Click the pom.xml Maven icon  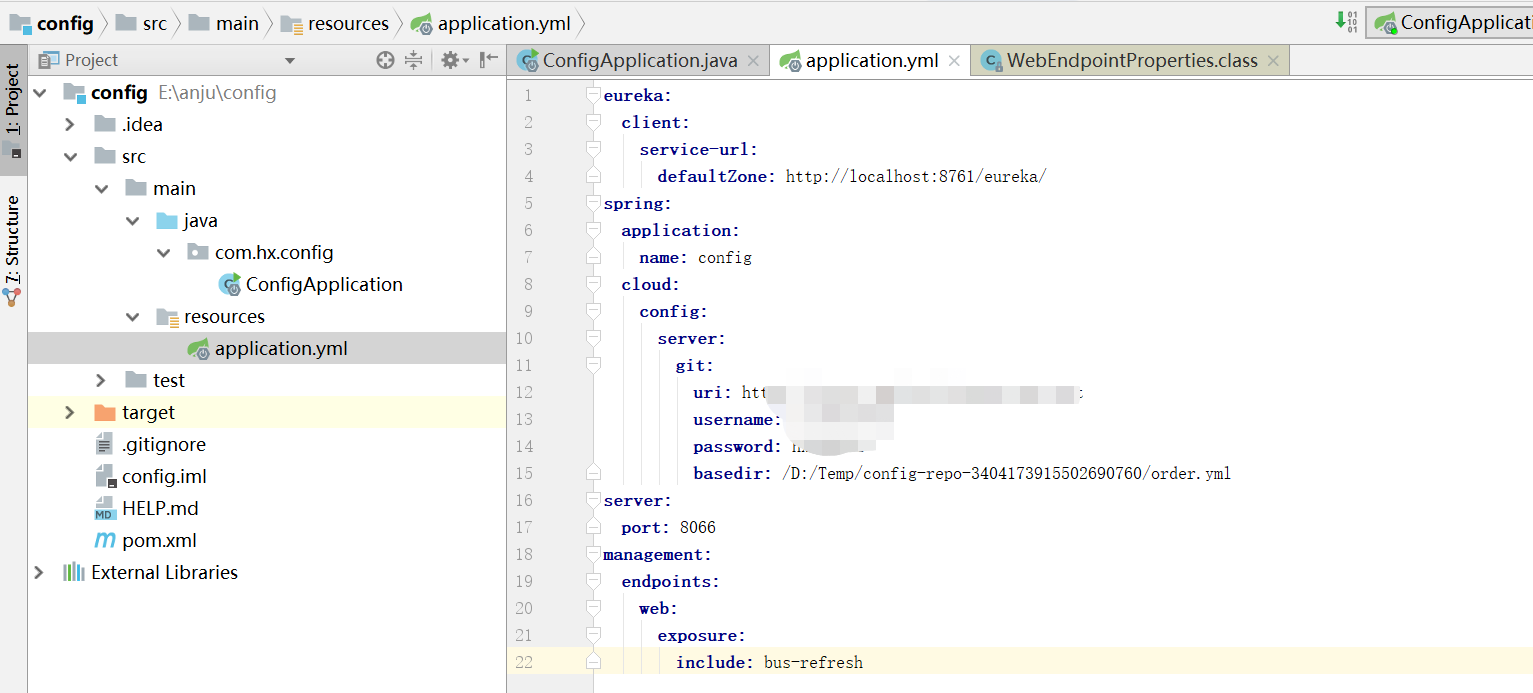point(104,541)
